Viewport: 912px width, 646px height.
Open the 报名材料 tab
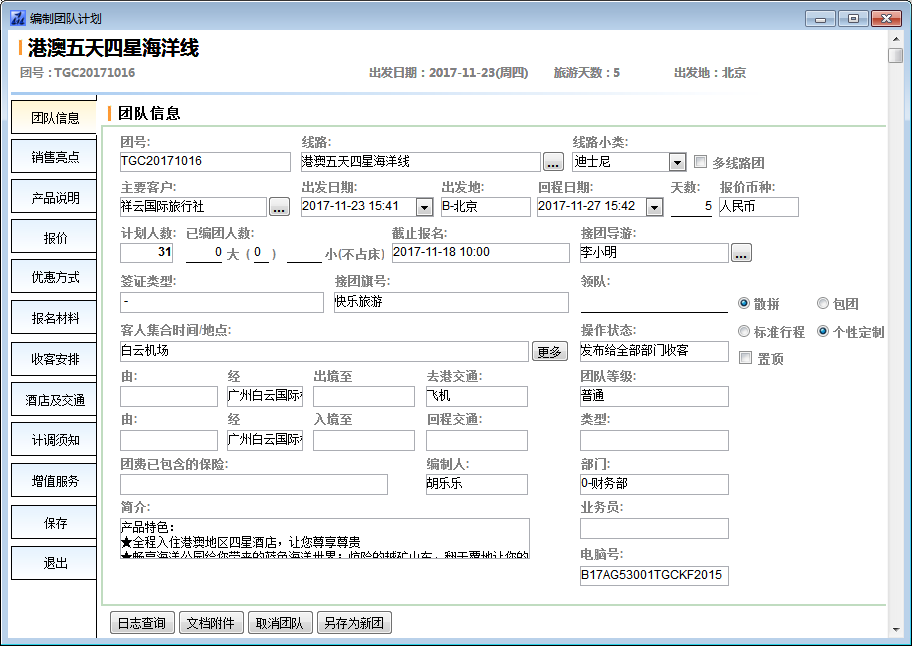click(x=54, y=318)
